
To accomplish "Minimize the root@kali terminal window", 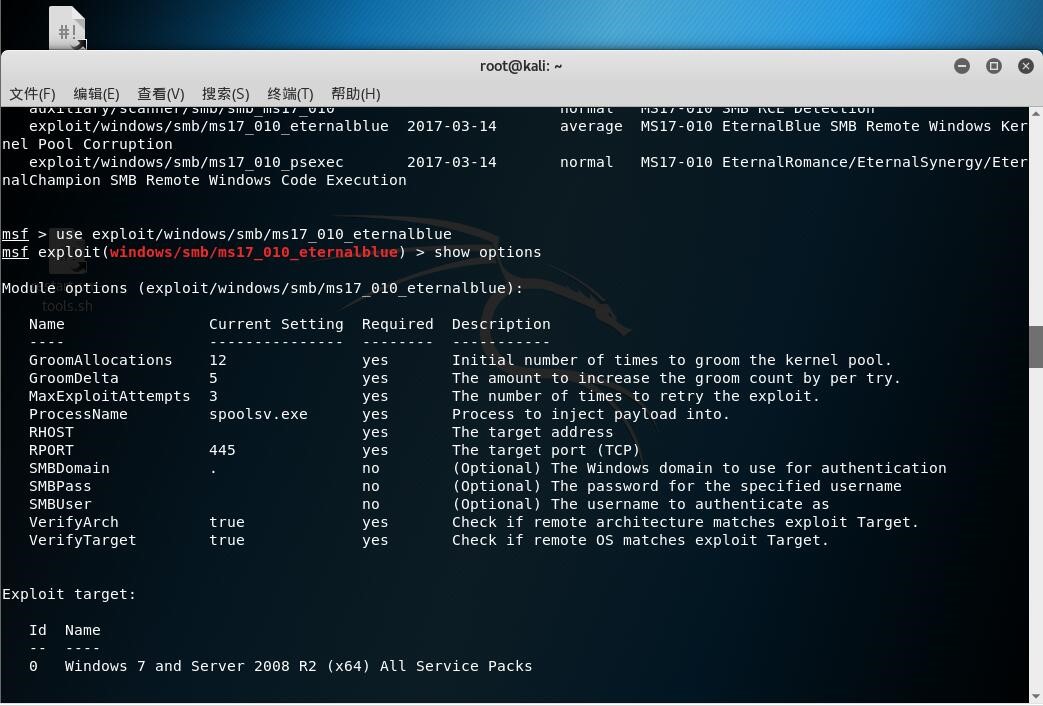I will click(x=962, y=66).
